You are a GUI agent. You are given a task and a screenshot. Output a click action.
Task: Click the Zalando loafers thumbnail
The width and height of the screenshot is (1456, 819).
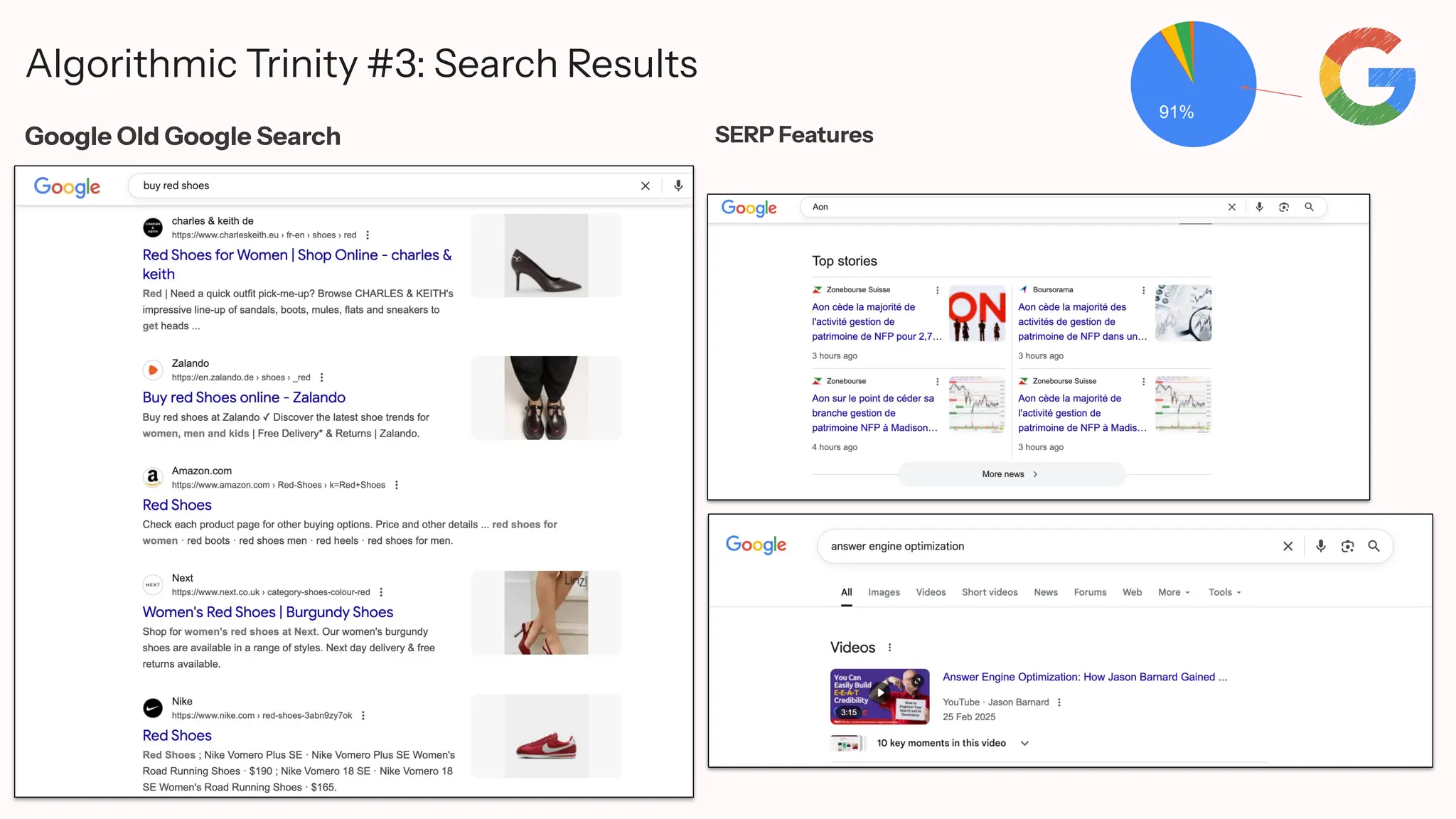pos(546,397)
